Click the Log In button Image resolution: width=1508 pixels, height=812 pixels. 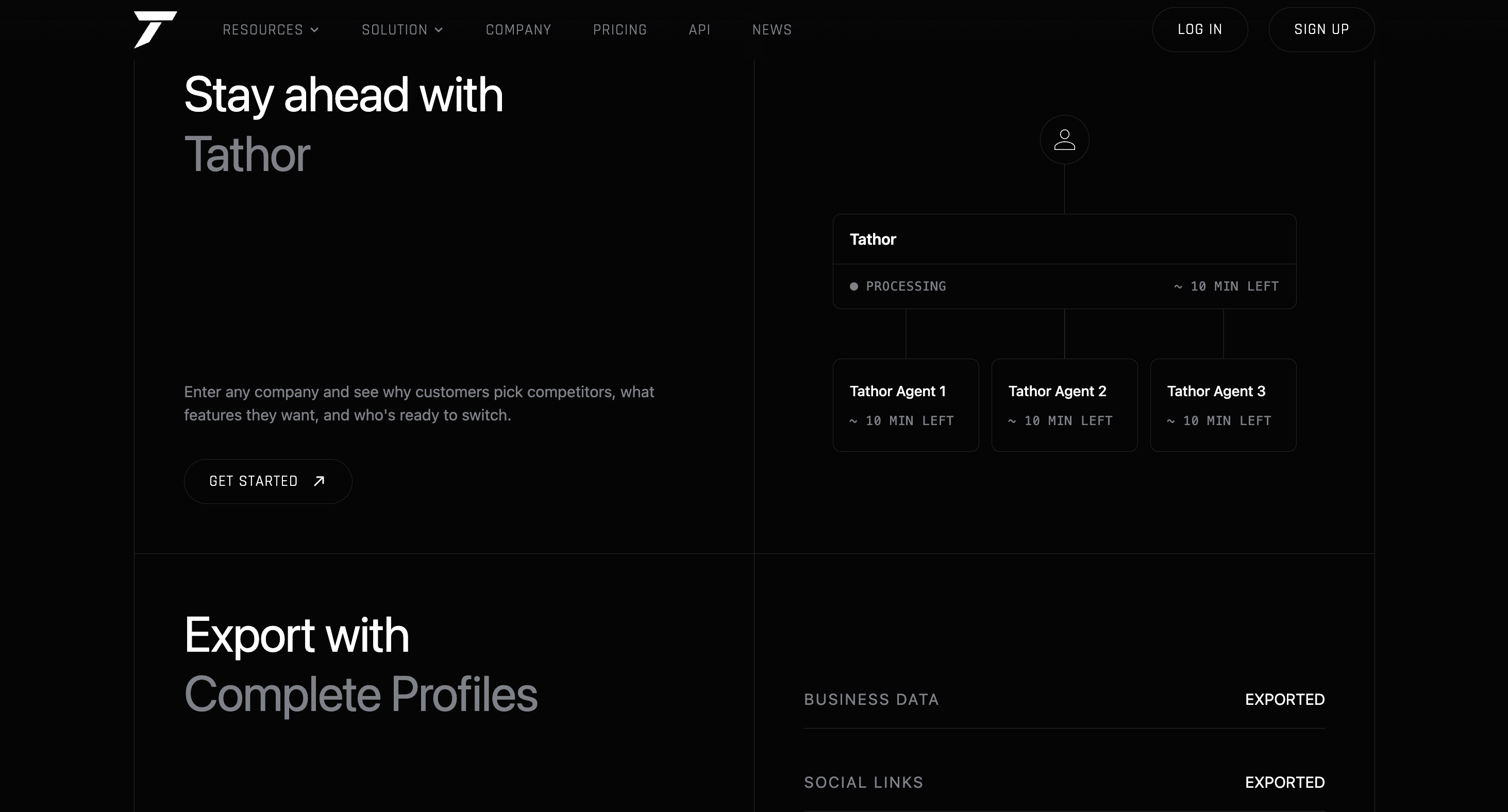click(x=1199, y=29)
